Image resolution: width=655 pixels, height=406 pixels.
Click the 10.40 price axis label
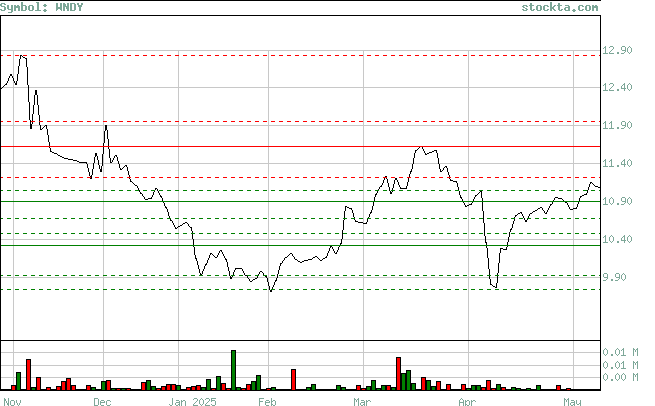click(617, 239)
